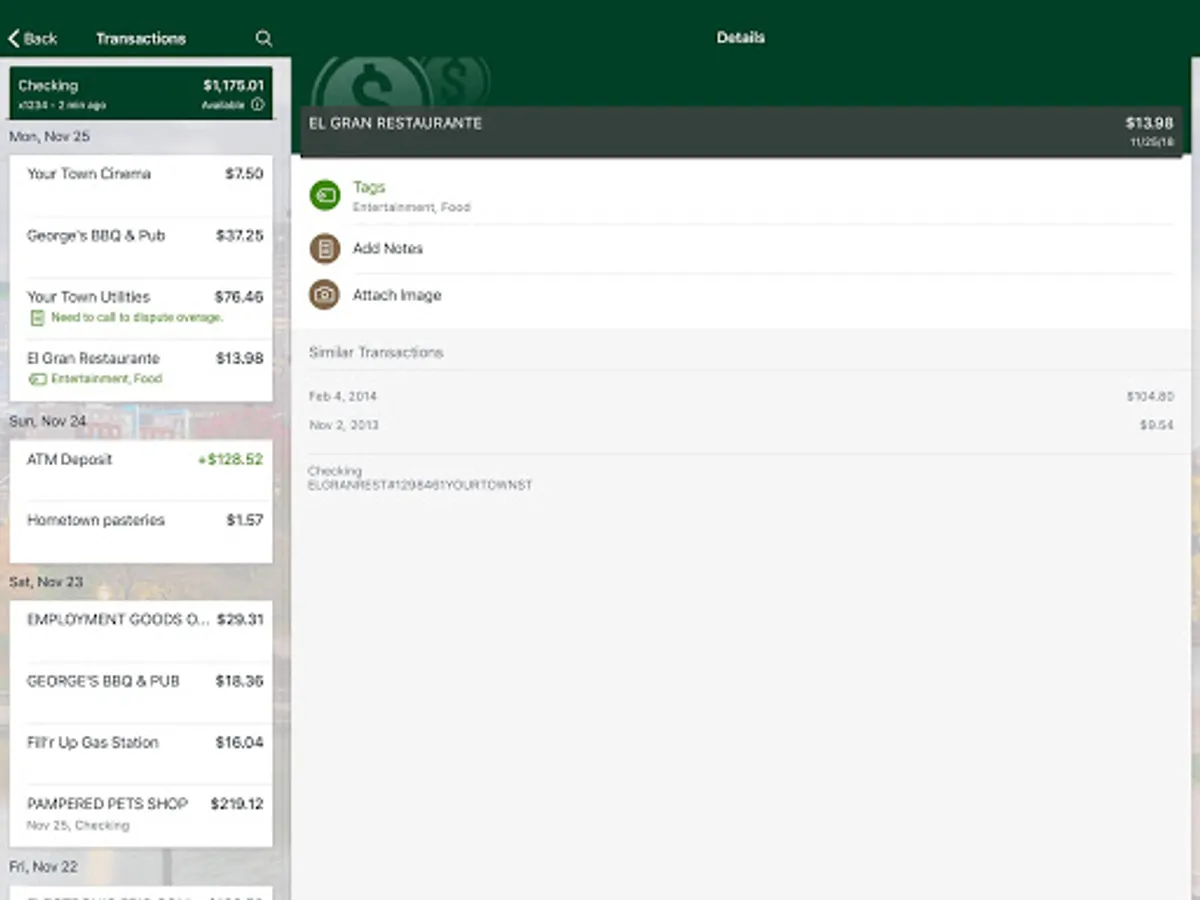Select El Gran Restaurante $13.98 transaction

(x=141, y=370)
